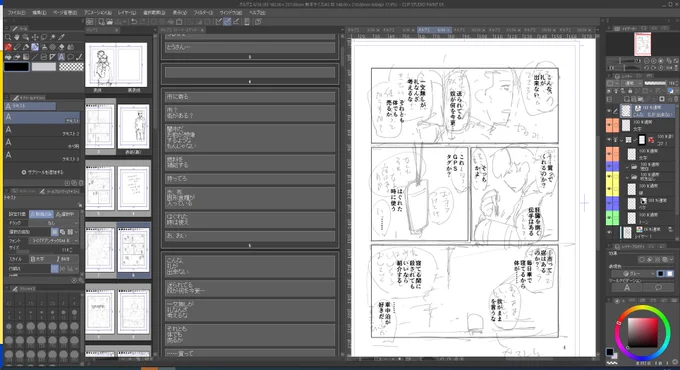Toggle visibility of blue-tagged ベタ layer
This screenshot has width=680, height=370.
point(609,203)
